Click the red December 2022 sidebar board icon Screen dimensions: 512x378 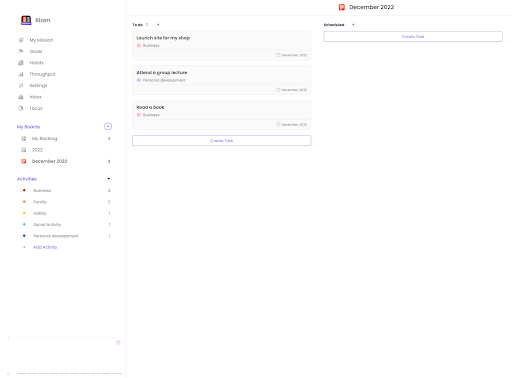coord(24,161)
